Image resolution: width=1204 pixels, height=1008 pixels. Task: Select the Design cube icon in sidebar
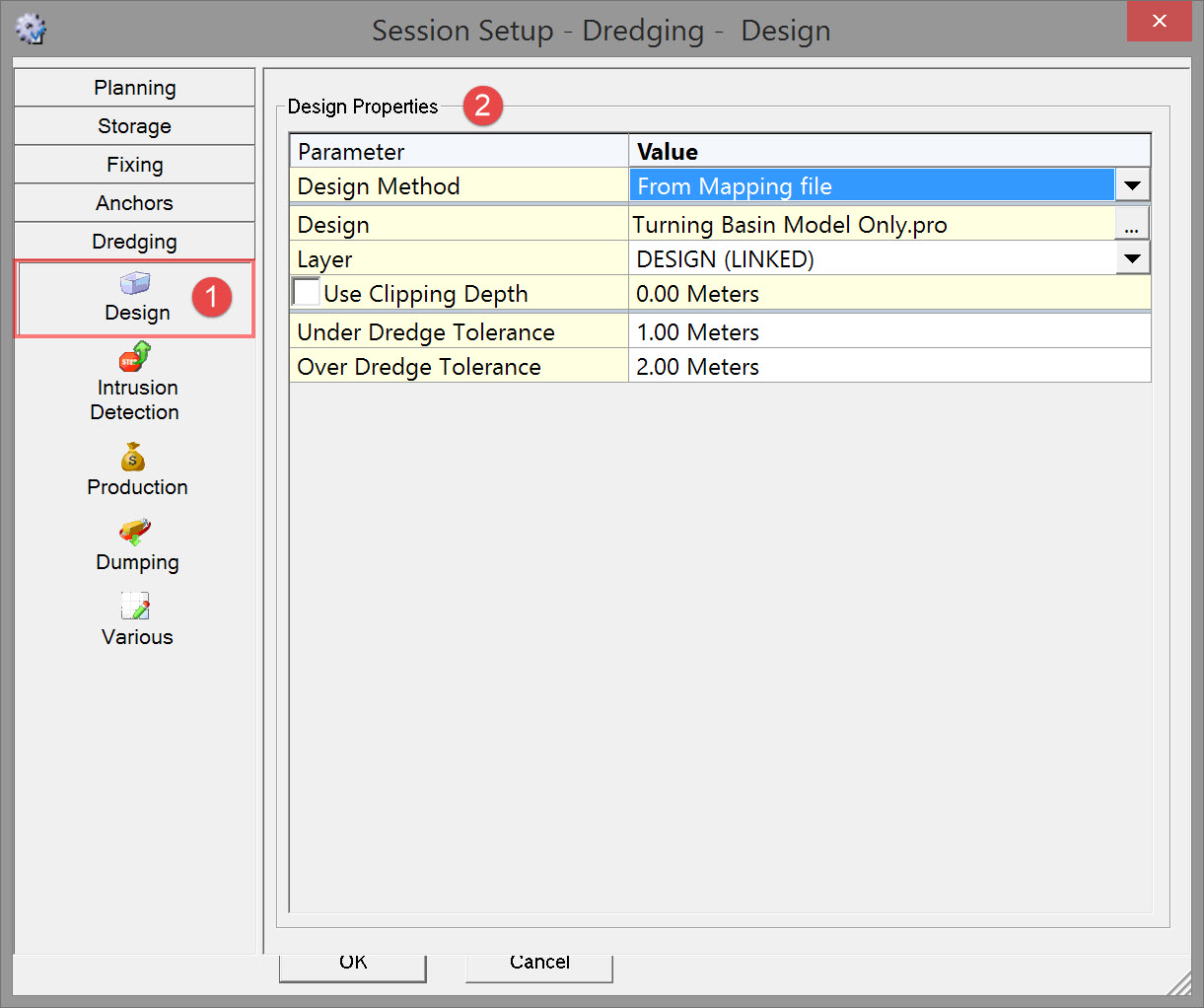click(135, 284)
